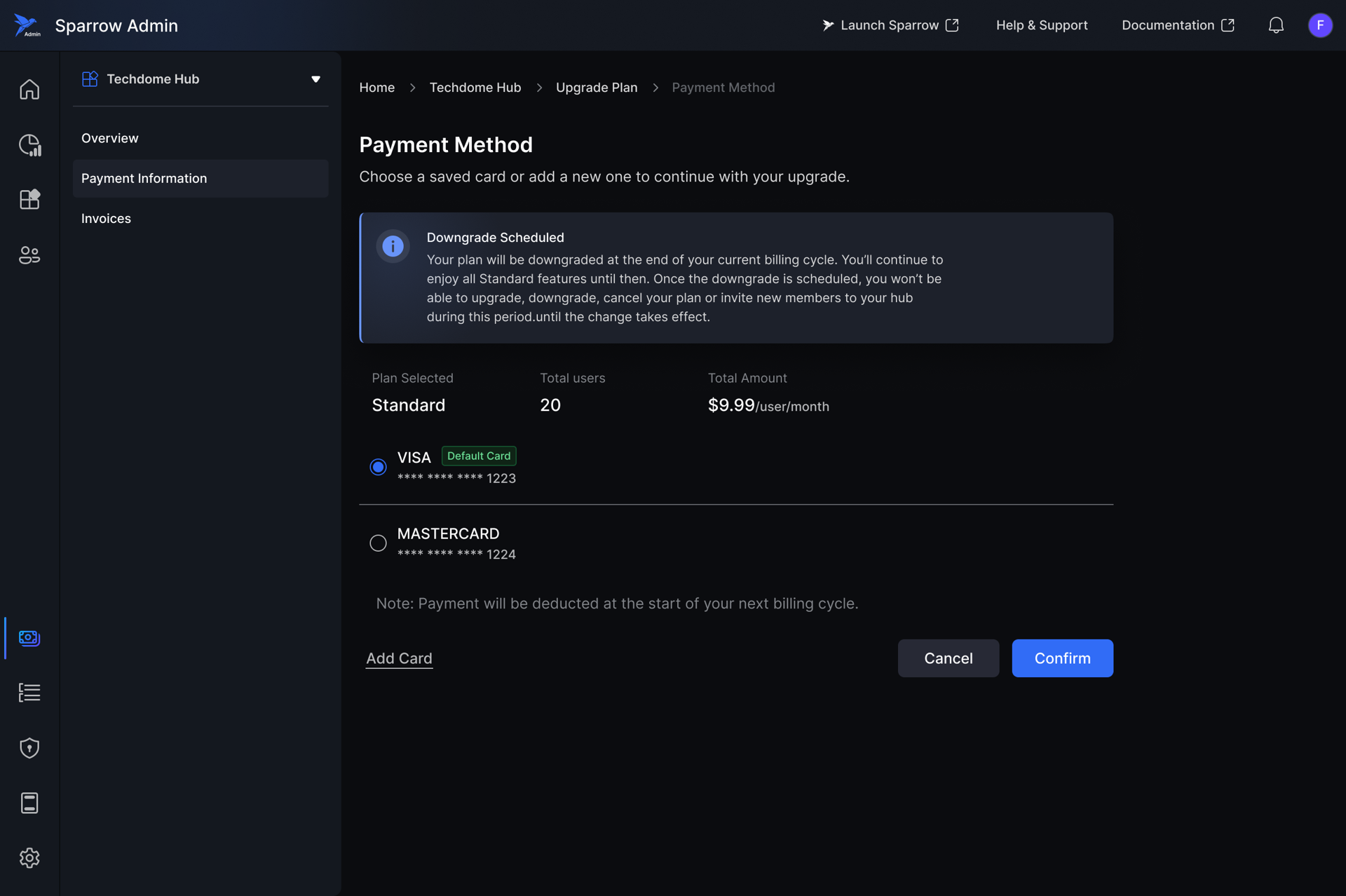Open the analytics chart sidebar icon
The width and height of the screenshot is (1346, 896).
tap(29, 144)
